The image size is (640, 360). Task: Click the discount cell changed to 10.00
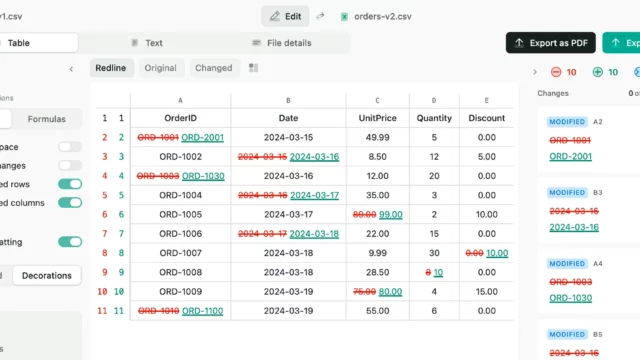pos(487,253)
